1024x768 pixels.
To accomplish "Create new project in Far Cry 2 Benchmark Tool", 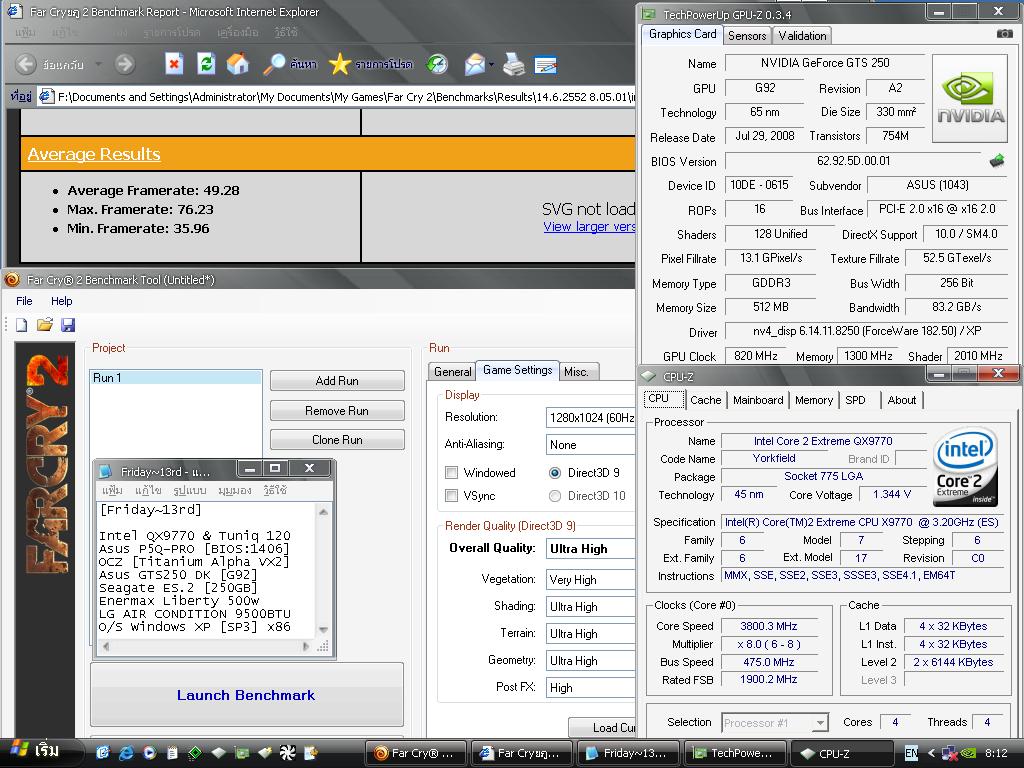I will coord(22,325).
